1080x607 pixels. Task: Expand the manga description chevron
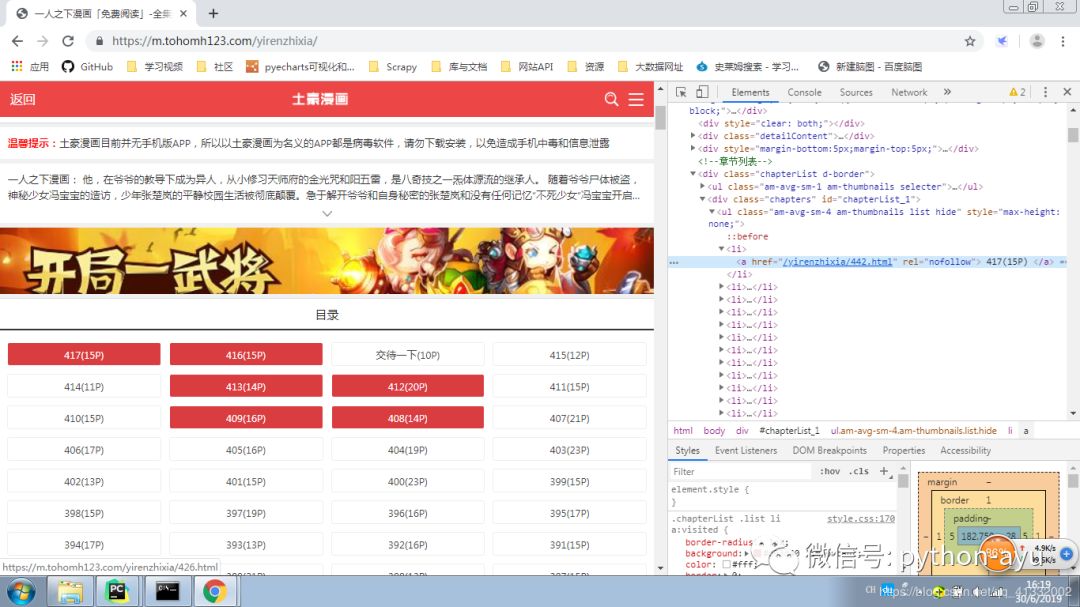[x=327, y=214]
